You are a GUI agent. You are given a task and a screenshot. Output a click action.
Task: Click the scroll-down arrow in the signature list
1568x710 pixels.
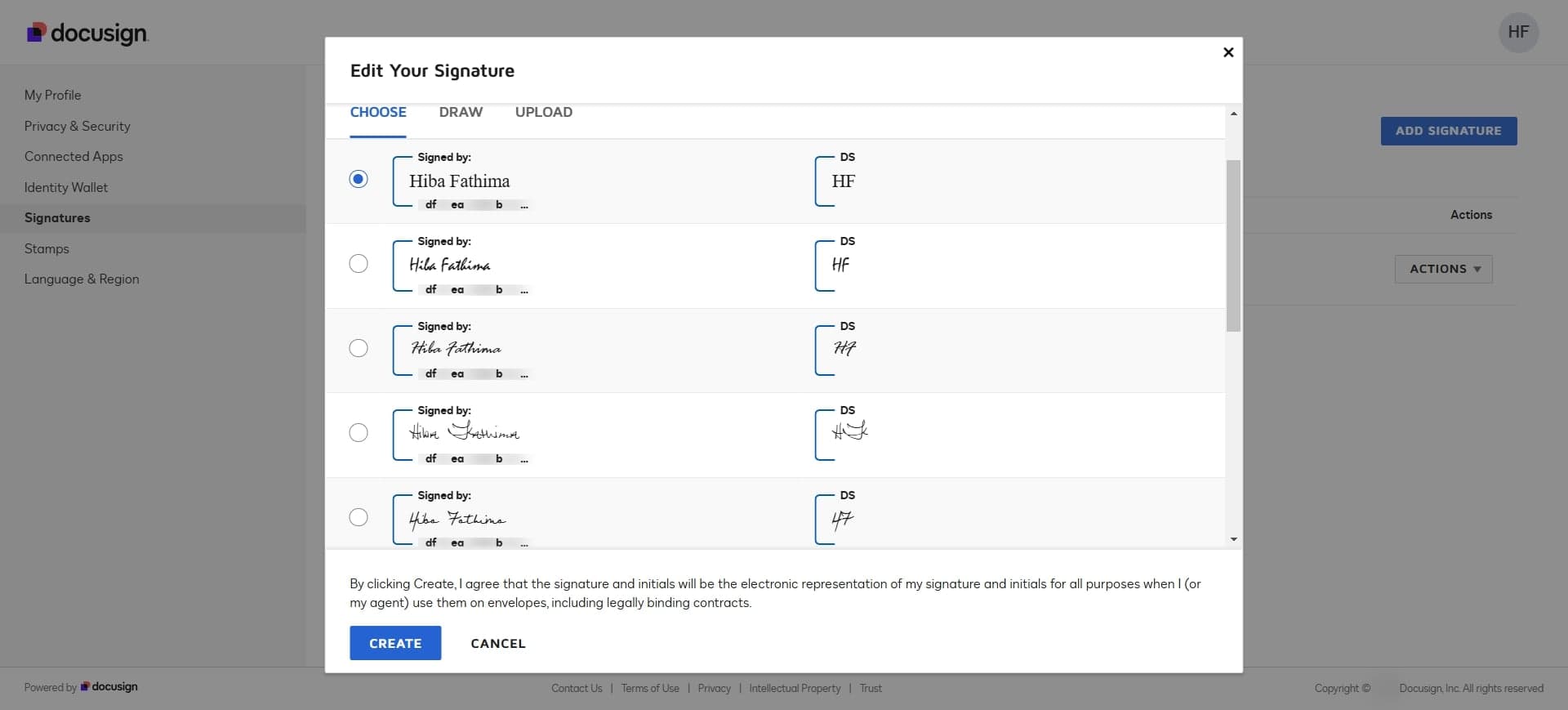[x=1233, y=539]
